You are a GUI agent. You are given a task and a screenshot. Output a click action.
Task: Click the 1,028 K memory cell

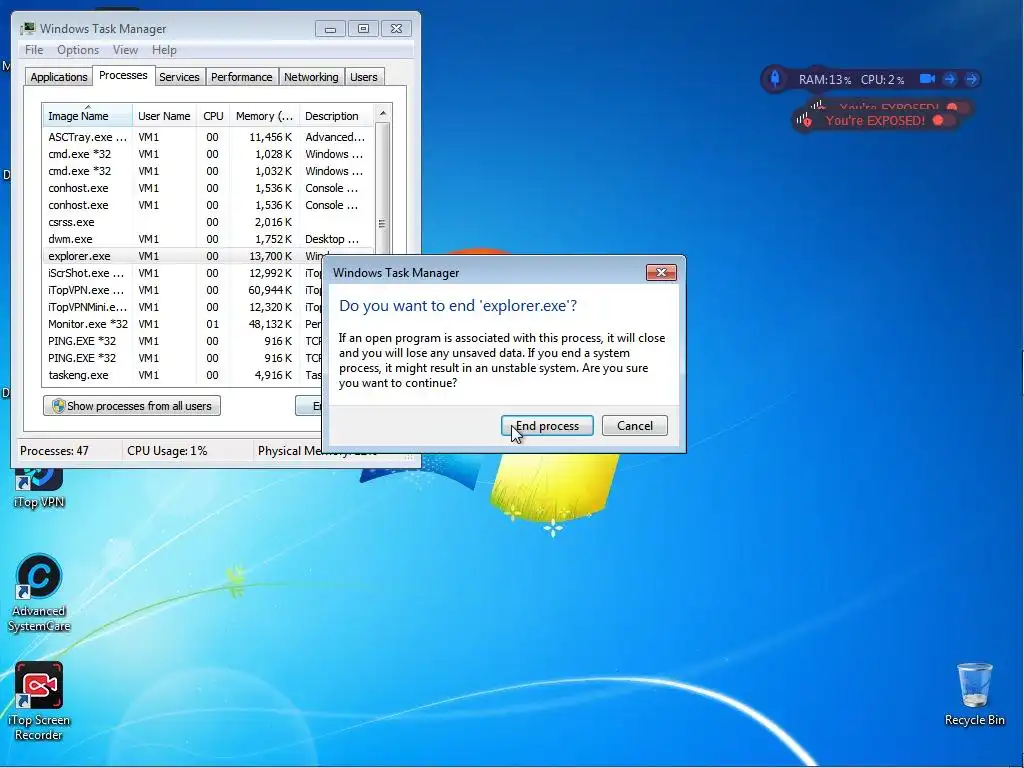tap(273, 154)
